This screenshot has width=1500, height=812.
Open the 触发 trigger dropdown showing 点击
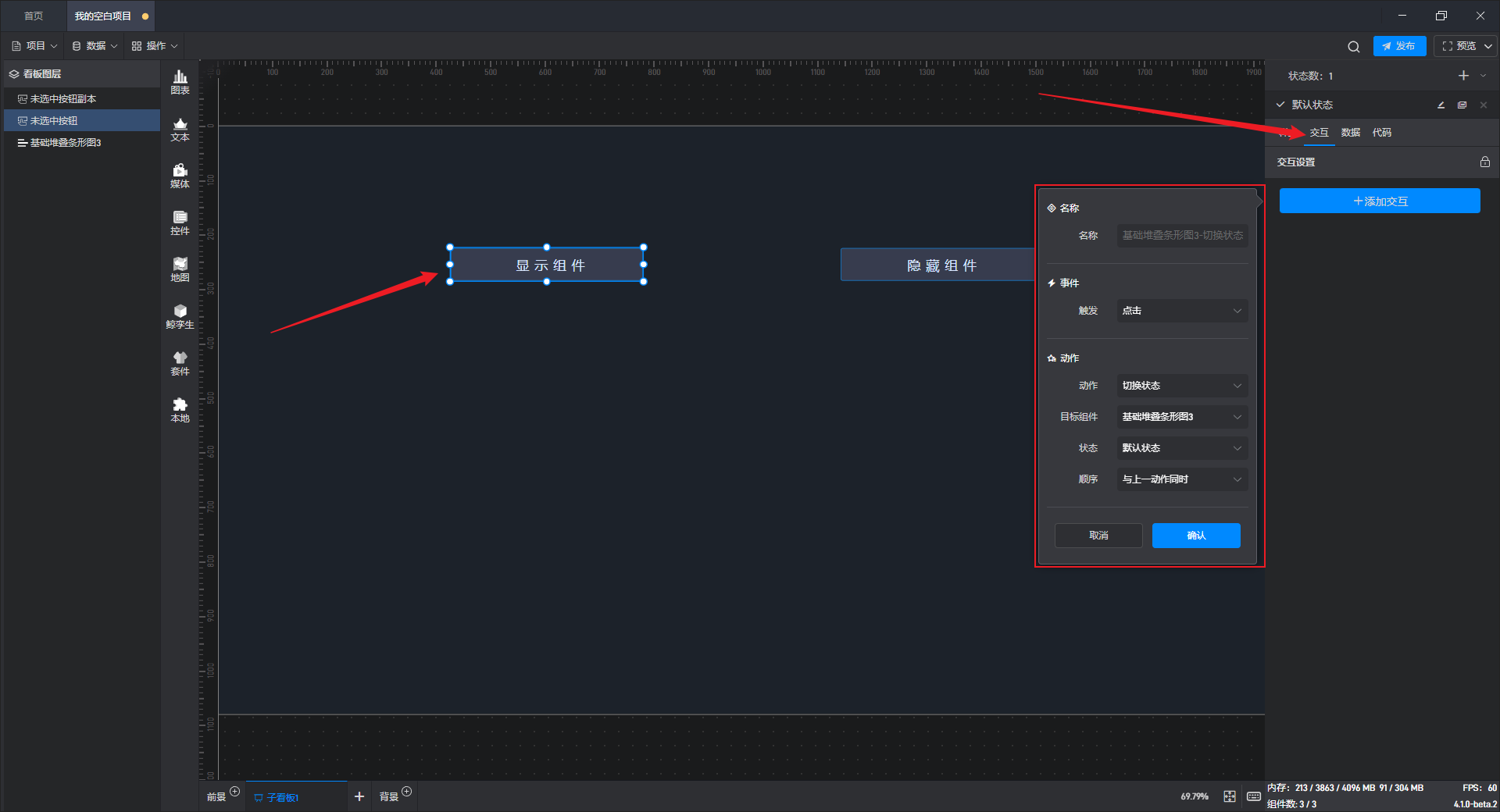pos(1182,311)
